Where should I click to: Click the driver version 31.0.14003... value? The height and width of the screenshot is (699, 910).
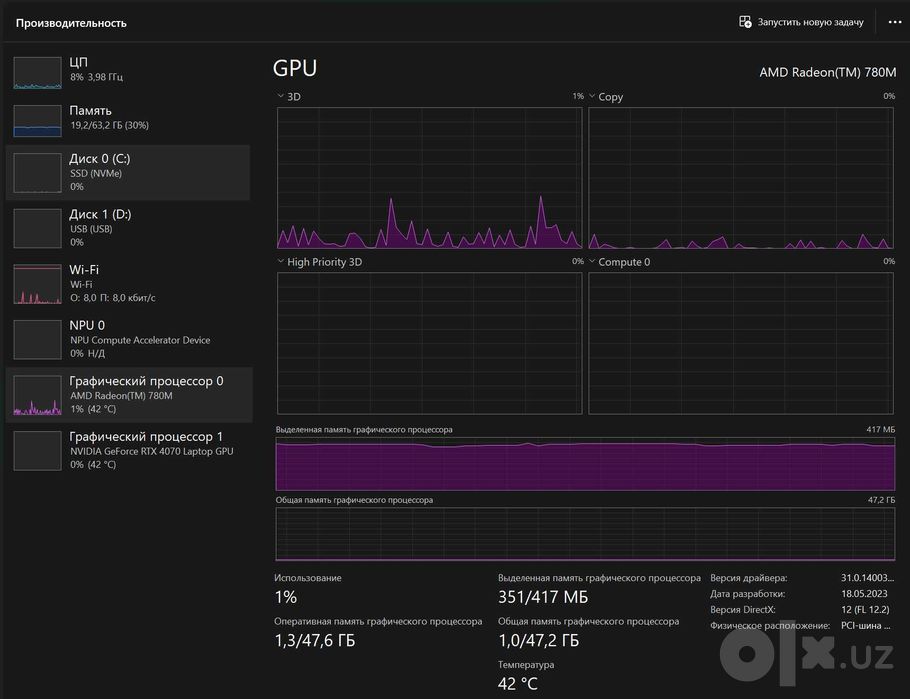(868, 578)
